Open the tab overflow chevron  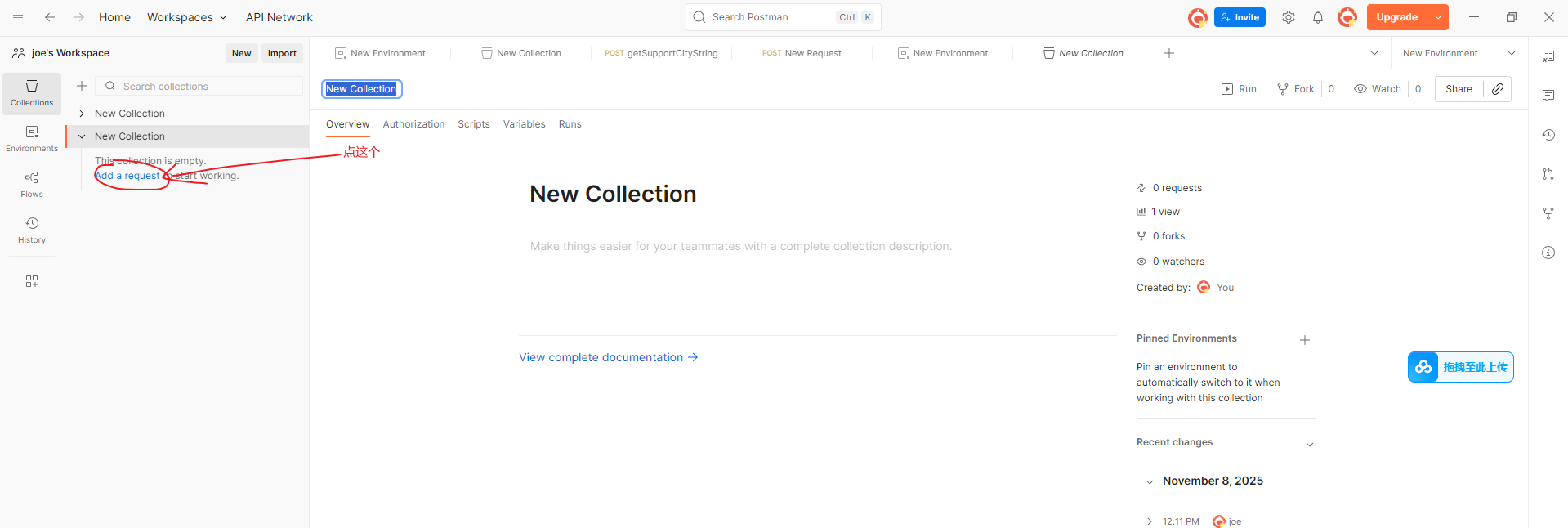pos(1374,53)
